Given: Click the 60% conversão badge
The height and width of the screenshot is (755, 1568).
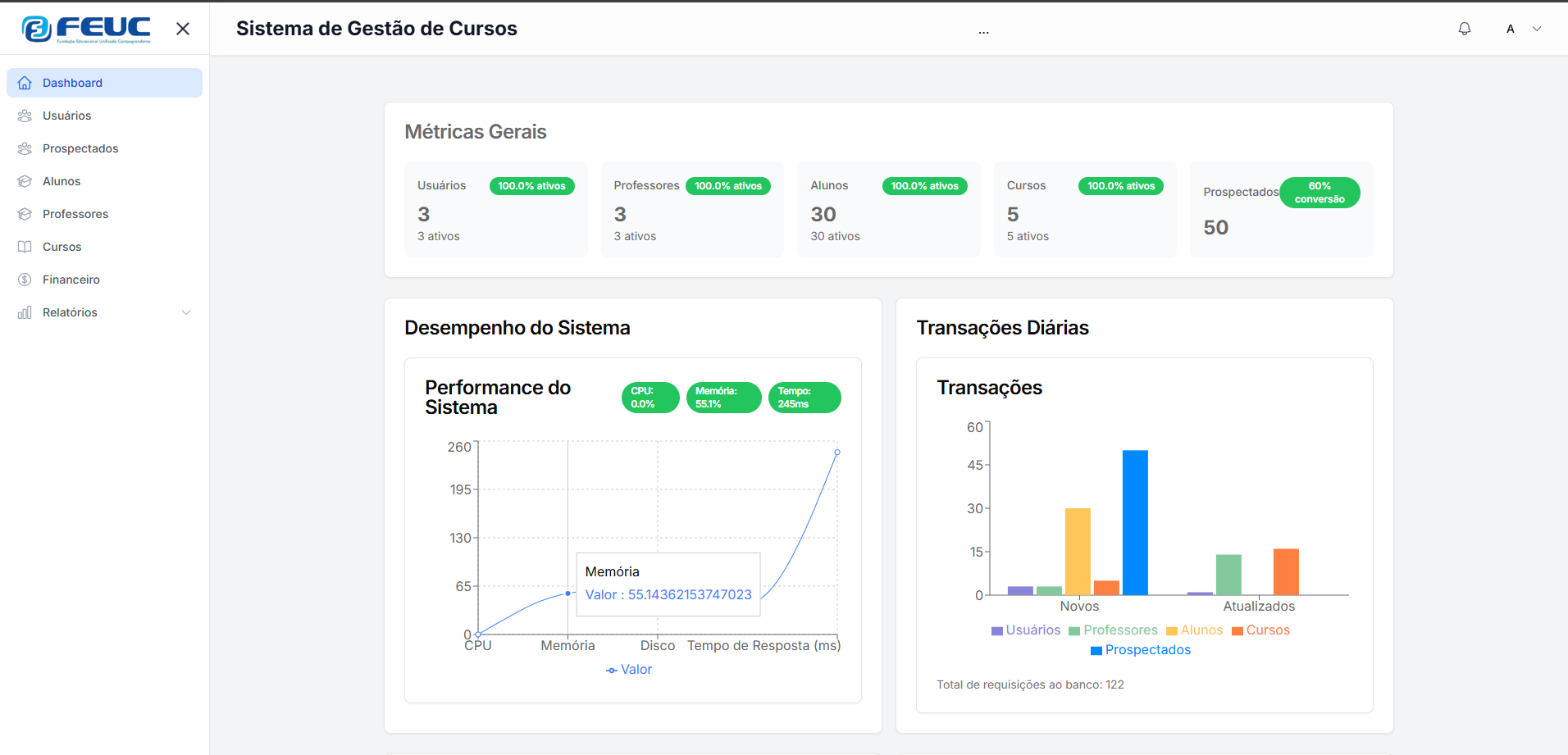Looking at the screenshot, I should pos(1320,193).
